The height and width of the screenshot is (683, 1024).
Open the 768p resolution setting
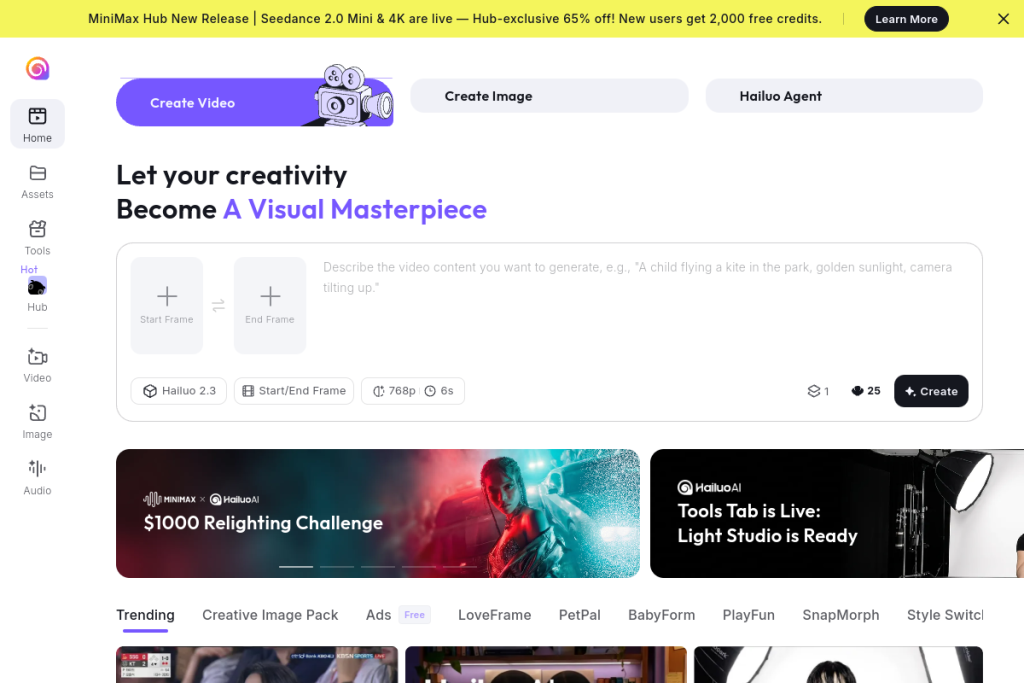click(x=394, y=390)
